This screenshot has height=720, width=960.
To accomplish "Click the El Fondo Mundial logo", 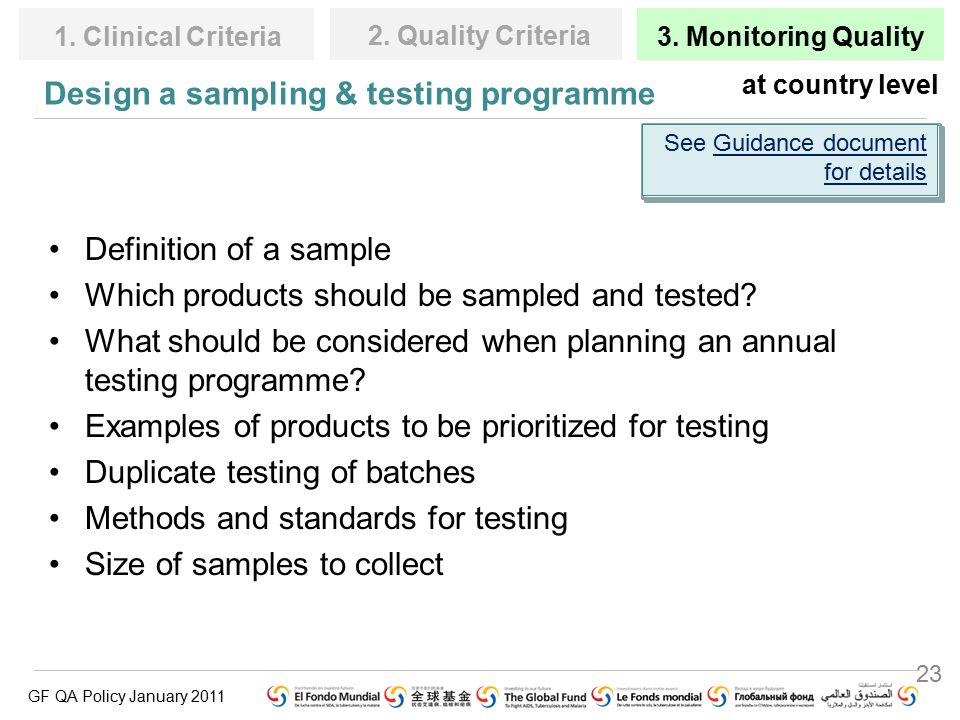I will (337, 697).
